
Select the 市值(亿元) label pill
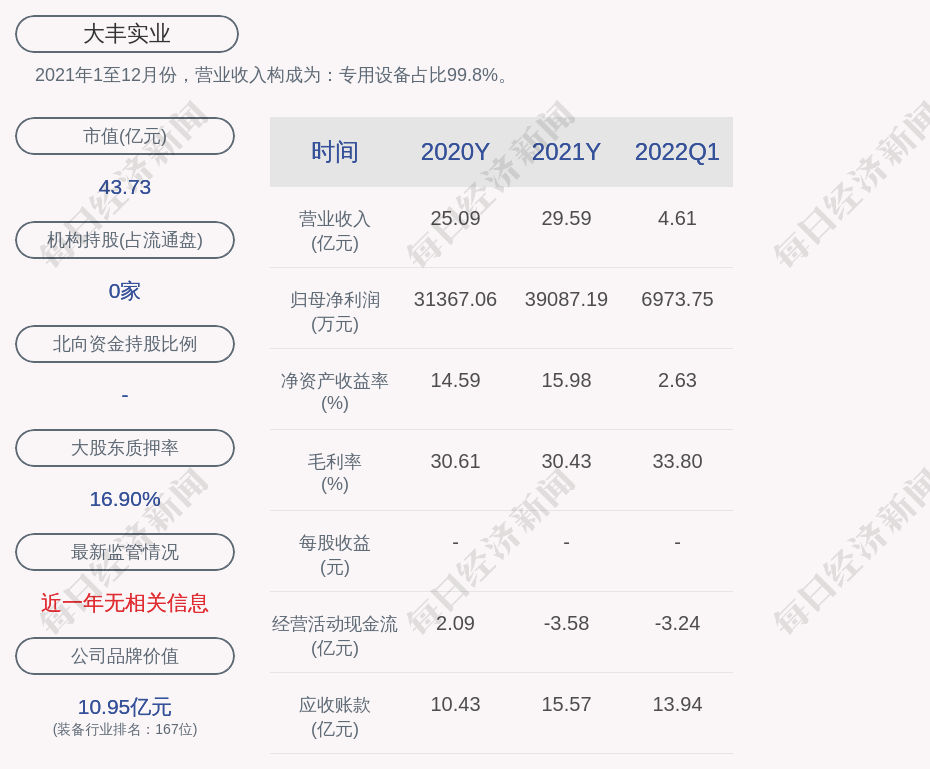(125, 136)
